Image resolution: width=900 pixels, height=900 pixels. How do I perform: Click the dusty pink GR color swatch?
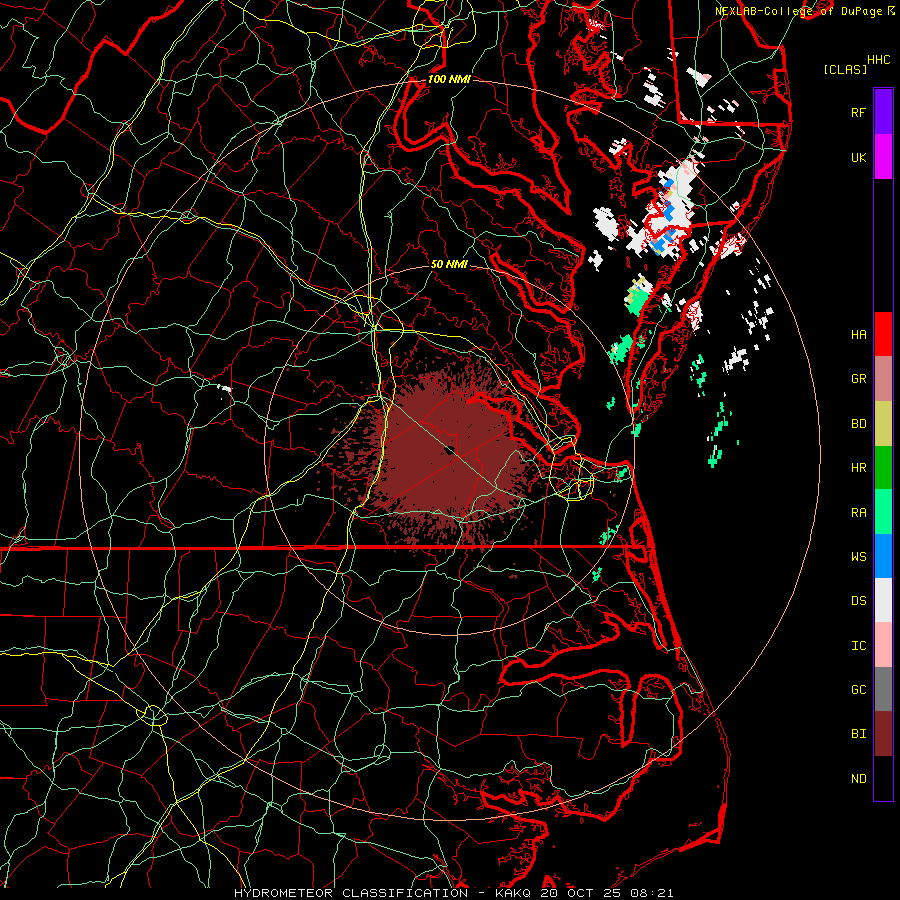pos(883,379)
